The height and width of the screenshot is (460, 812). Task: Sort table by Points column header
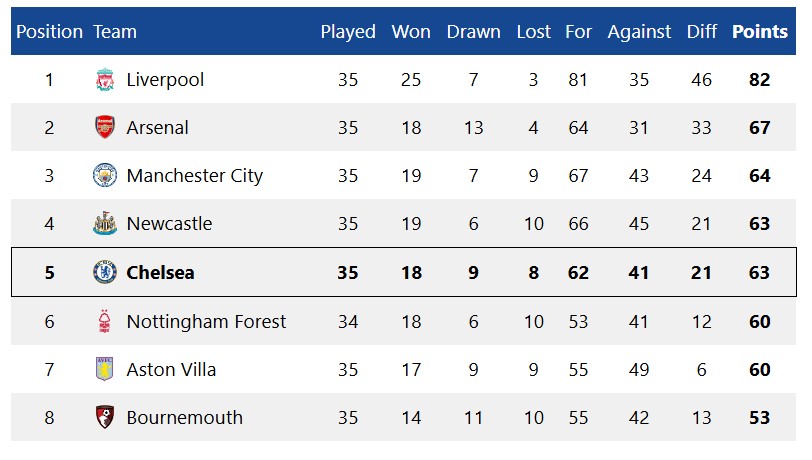(x=760, y=32)
